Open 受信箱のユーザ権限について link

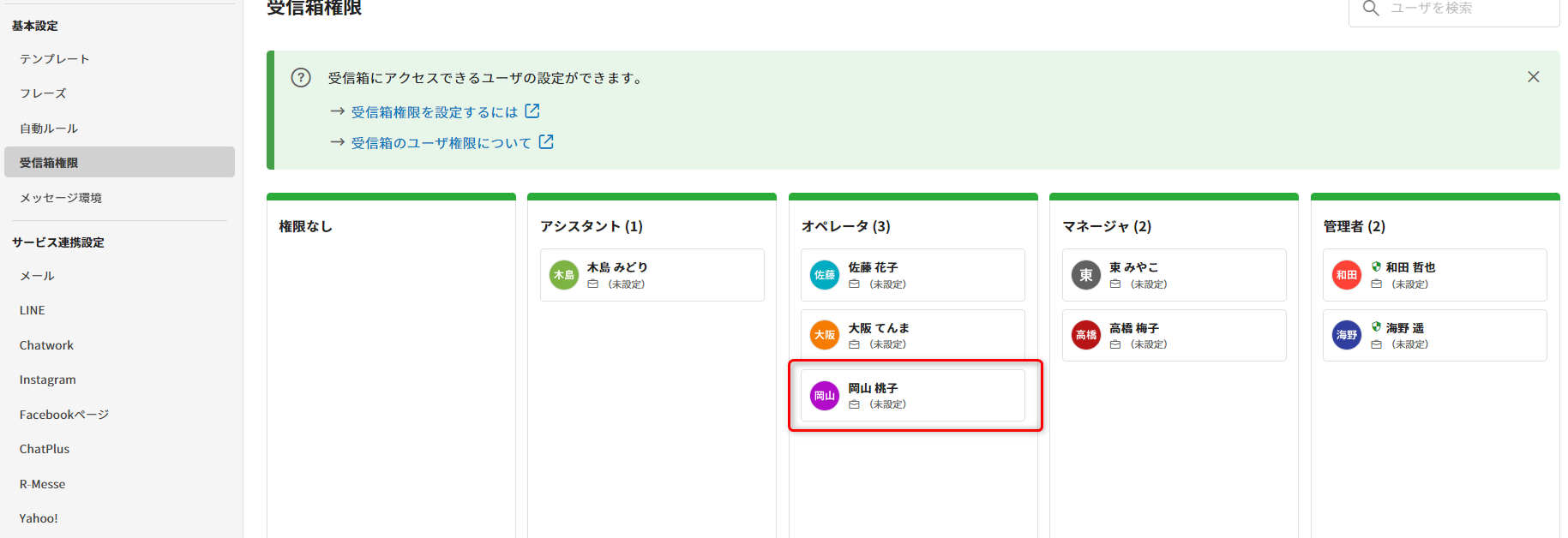tap(442, 143)
